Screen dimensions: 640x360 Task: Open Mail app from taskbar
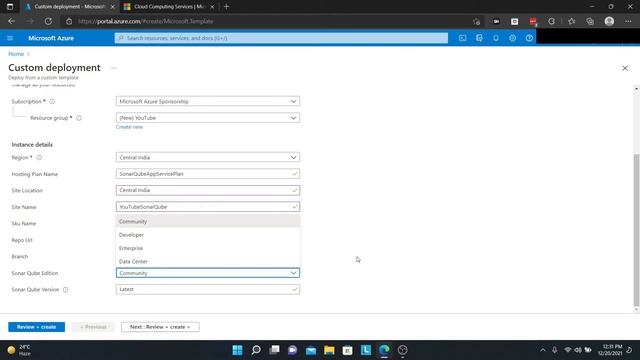point(311,350)
